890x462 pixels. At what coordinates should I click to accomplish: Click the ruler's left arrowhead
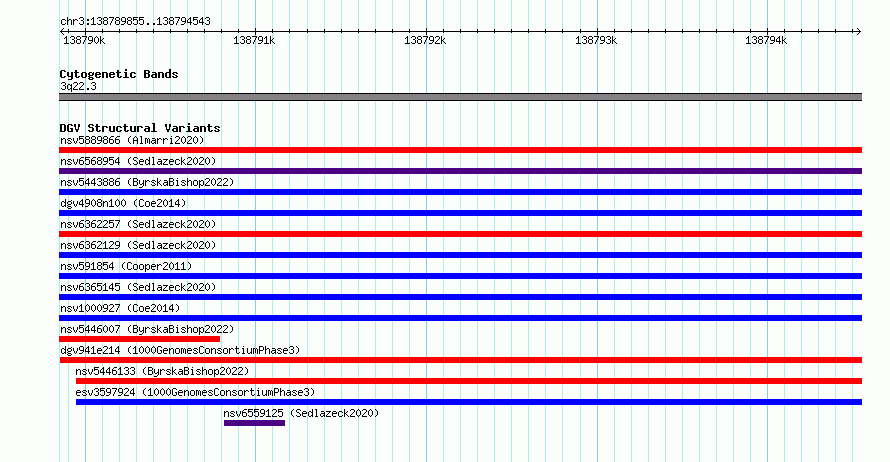pyautogui.click(x=62, y=31)
